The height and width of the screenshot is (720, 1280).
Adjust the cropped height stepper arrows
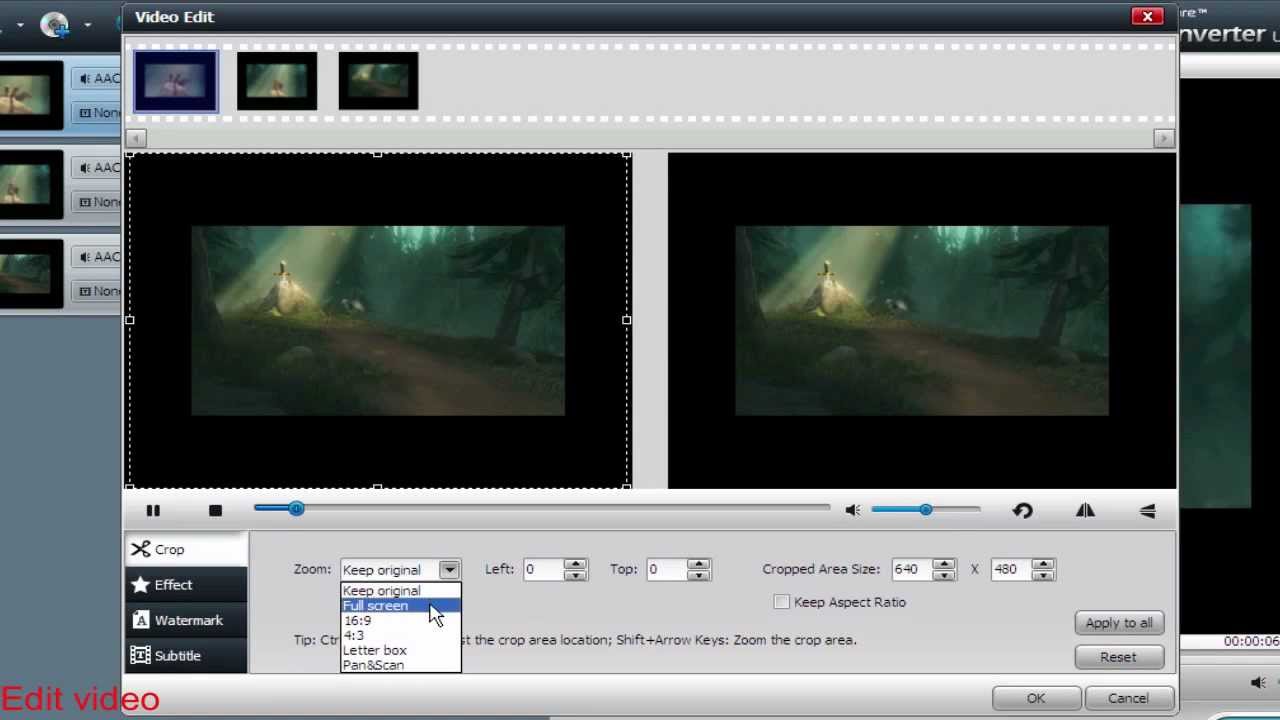point(1043,569)
